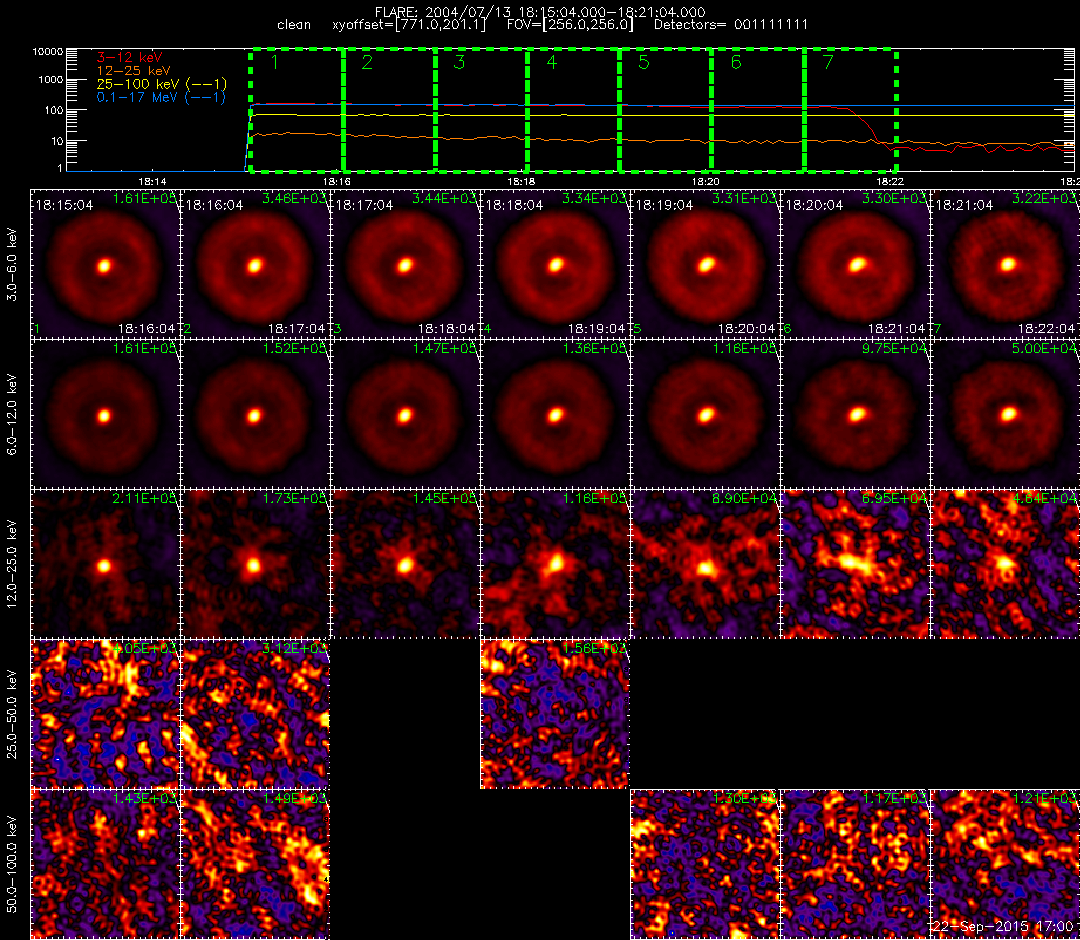Click the '18:22' time axis label
This screenshot has height=940, width=1080.
pos(890,182)
